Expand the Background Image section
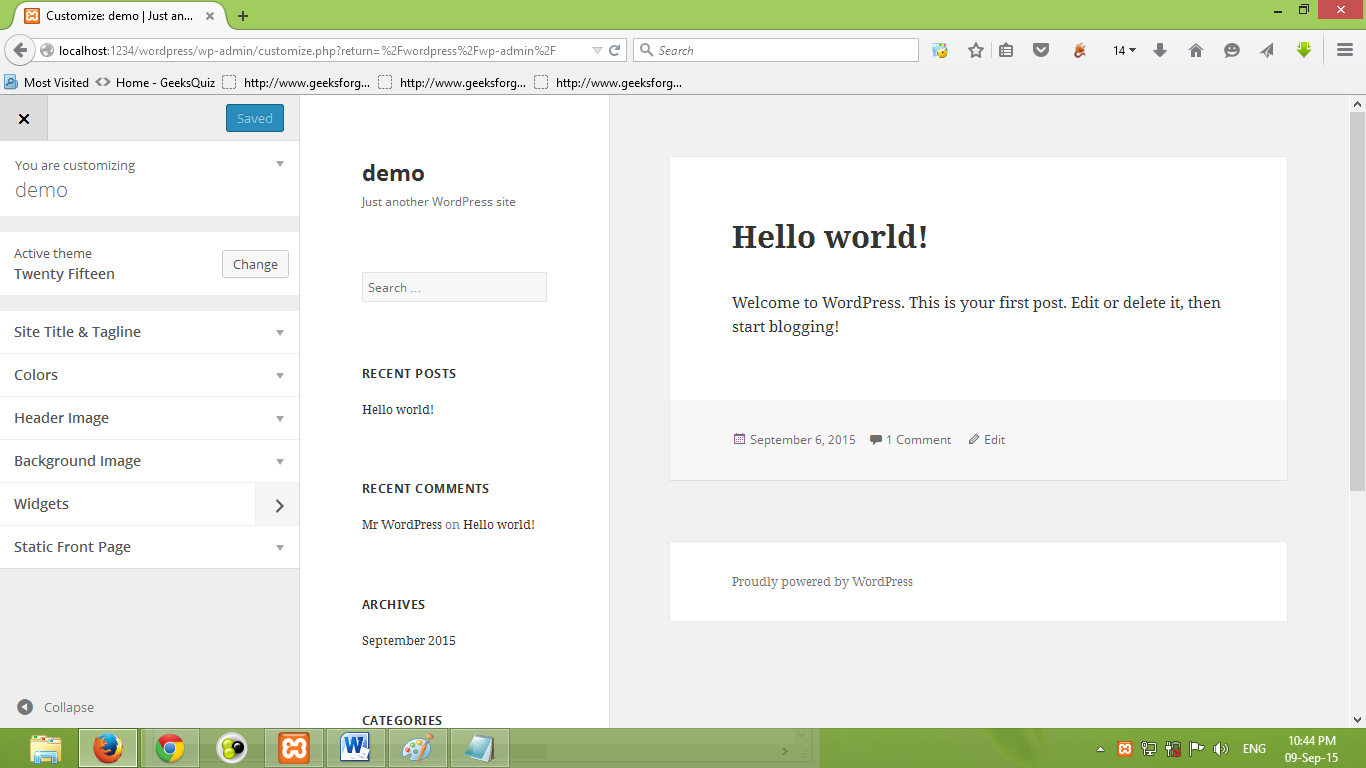Viewport: 1366px width, 768px height. click(149, 461)
